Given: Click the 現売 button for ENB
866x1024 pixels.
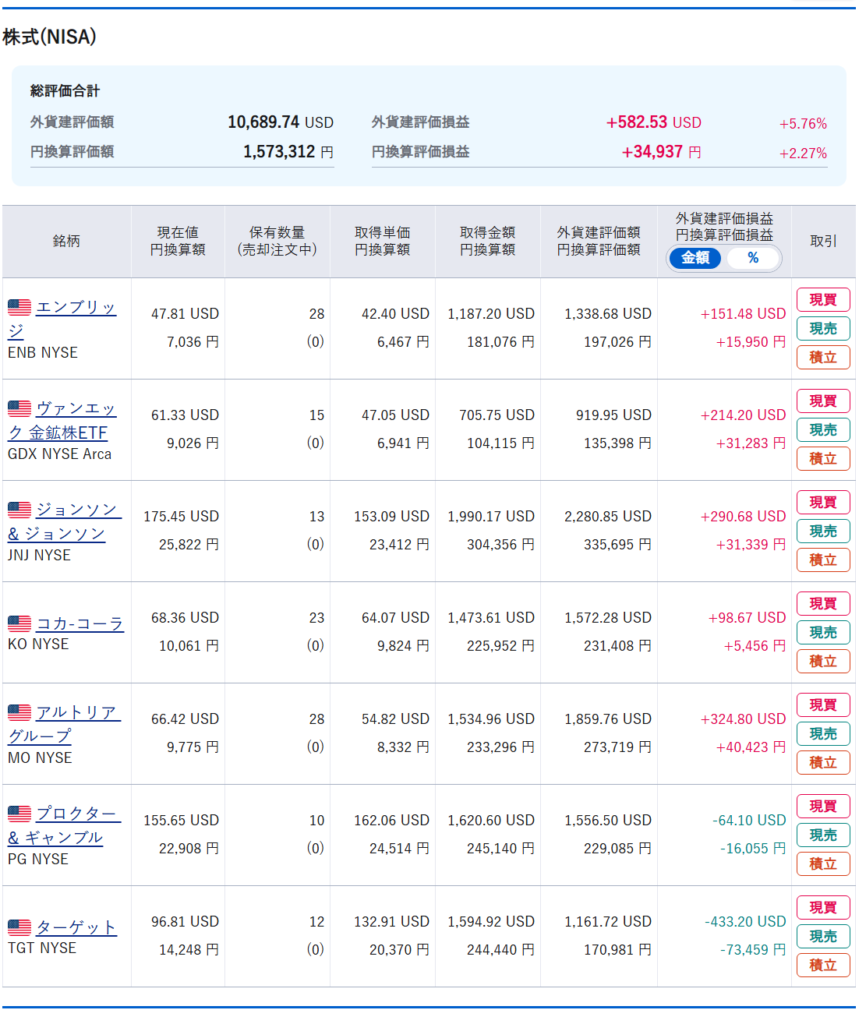Looking at the screenshot, I should pyautogui.click(x=823, y=328).
